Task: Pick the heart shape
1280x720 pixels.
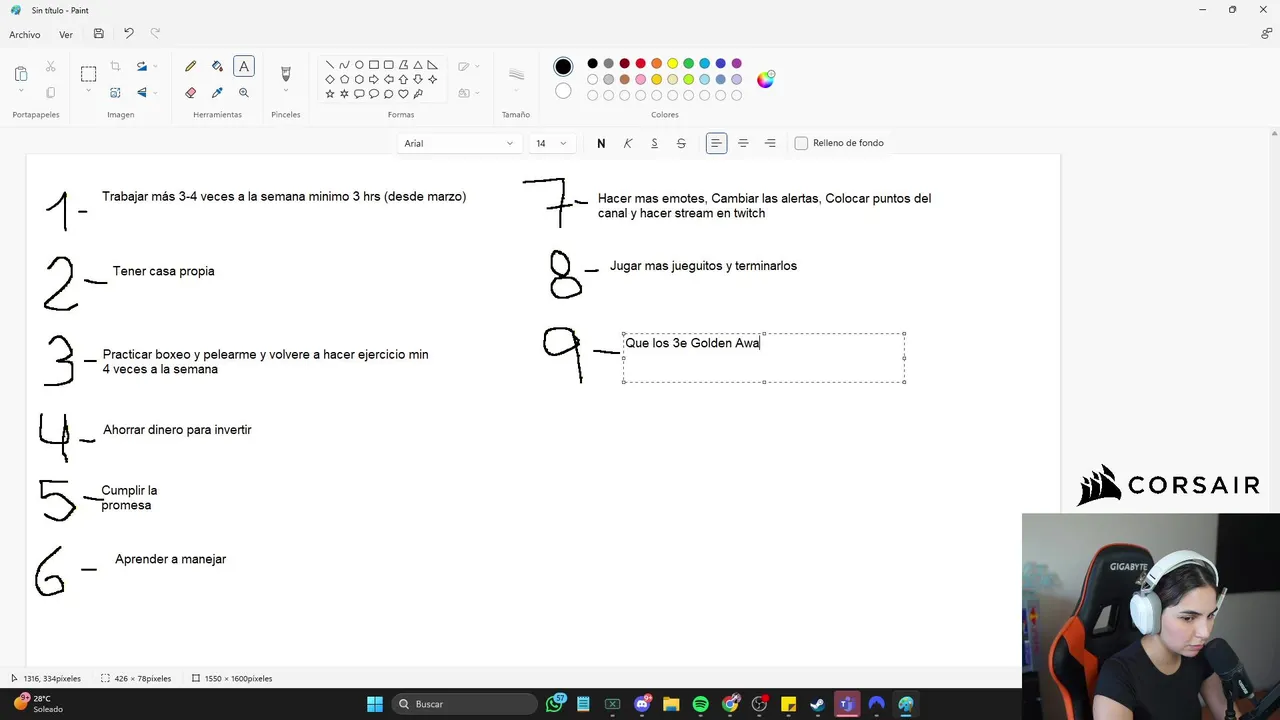Action: coord(403,94)
